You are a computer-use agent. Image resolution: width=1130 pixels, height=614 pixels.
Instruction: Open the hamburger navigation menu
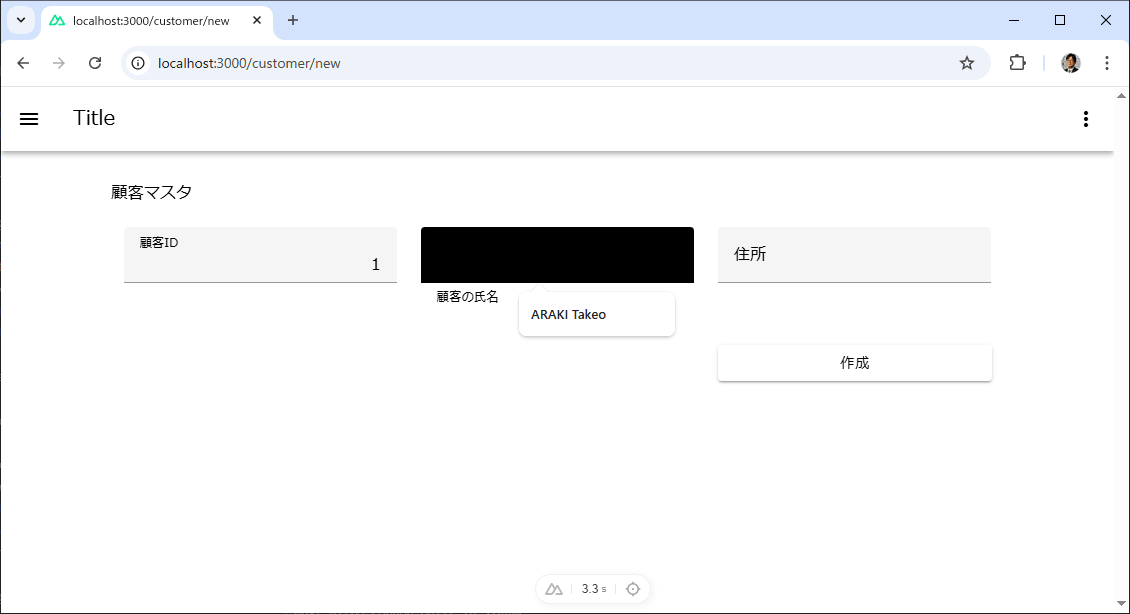point(29,119)
